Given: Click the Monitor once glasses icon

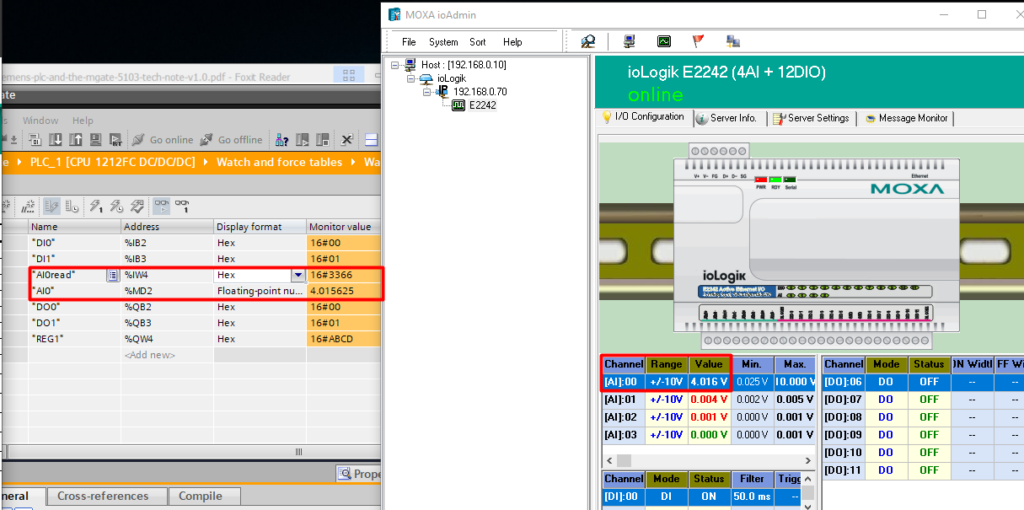Looking at the screenshot, I should coord(183,206).
